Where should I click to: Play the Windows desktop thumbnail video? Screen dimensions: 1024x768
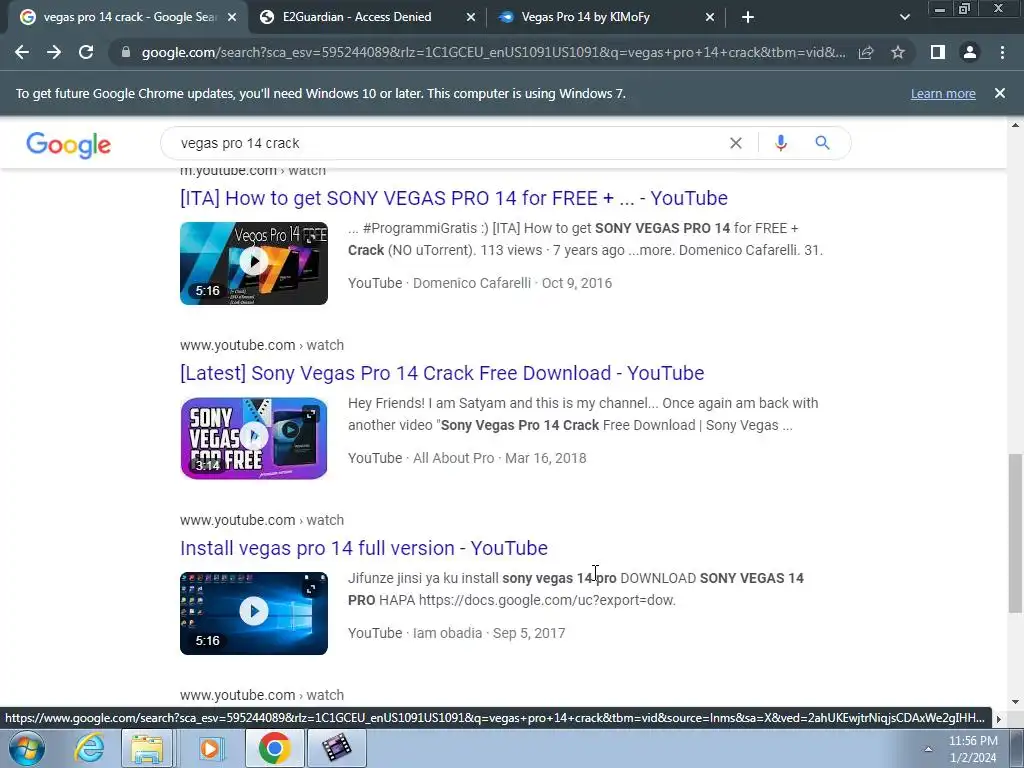pos(254,613)
